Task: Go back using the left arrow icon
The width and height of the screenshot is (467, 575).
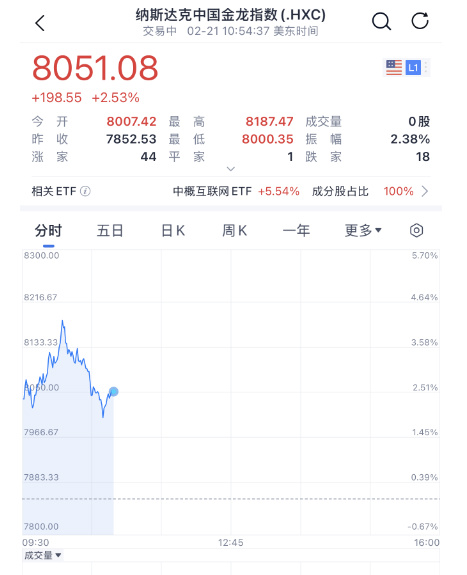Action: 40,23
